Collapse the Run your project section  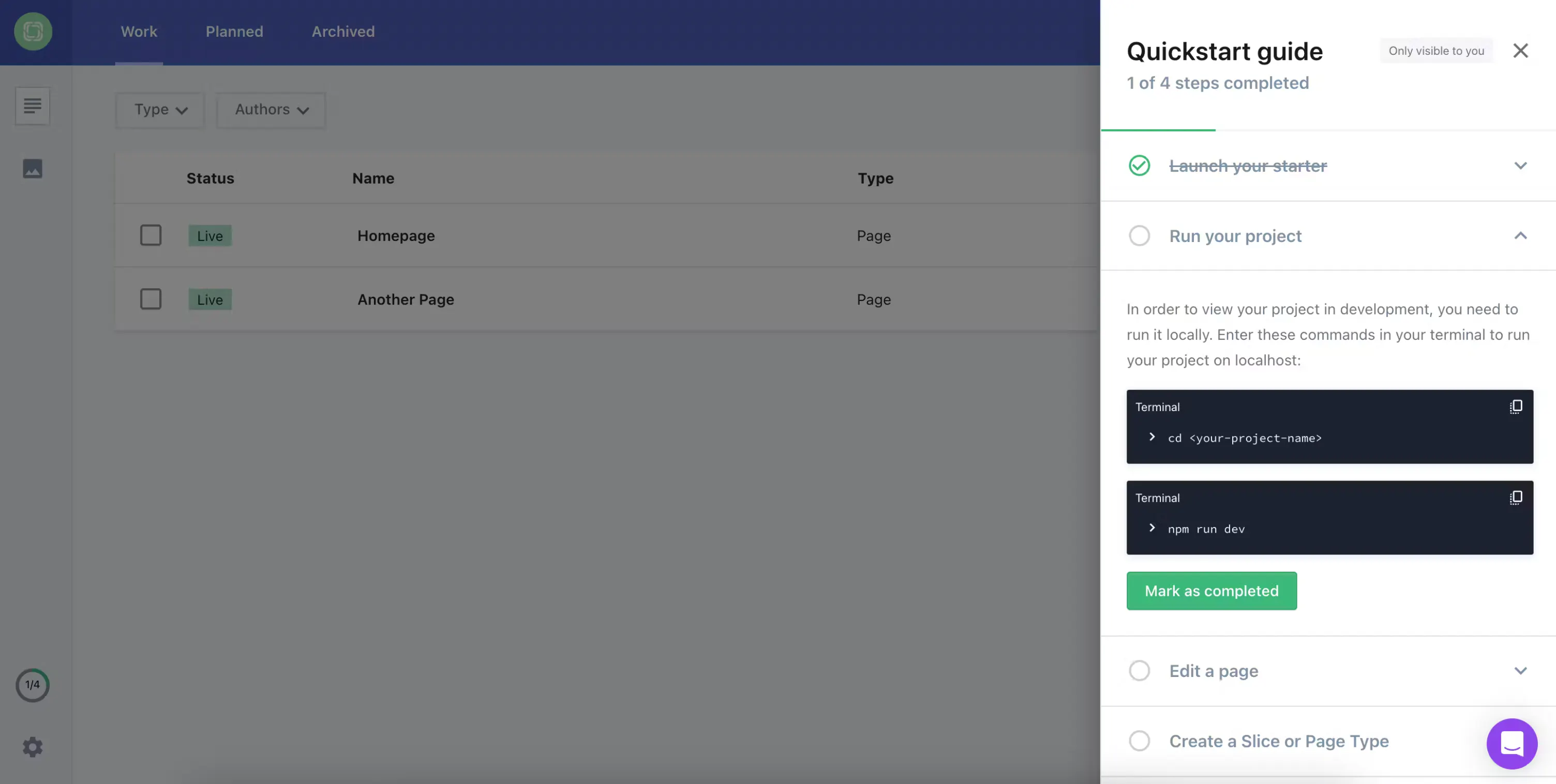pos(1520,236)
